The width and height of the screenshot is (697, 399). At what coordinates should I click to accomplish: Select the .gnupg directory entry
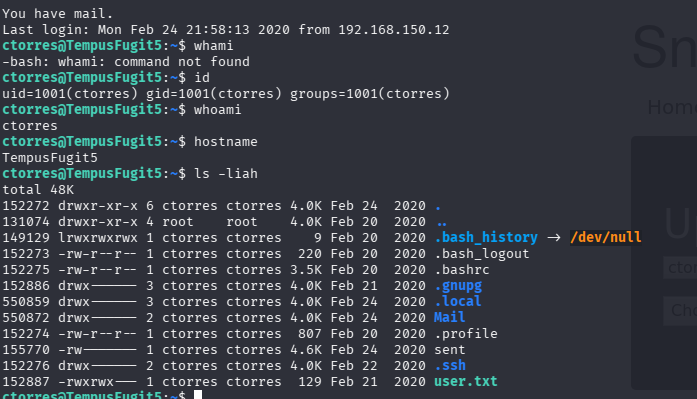pos(458,286)
